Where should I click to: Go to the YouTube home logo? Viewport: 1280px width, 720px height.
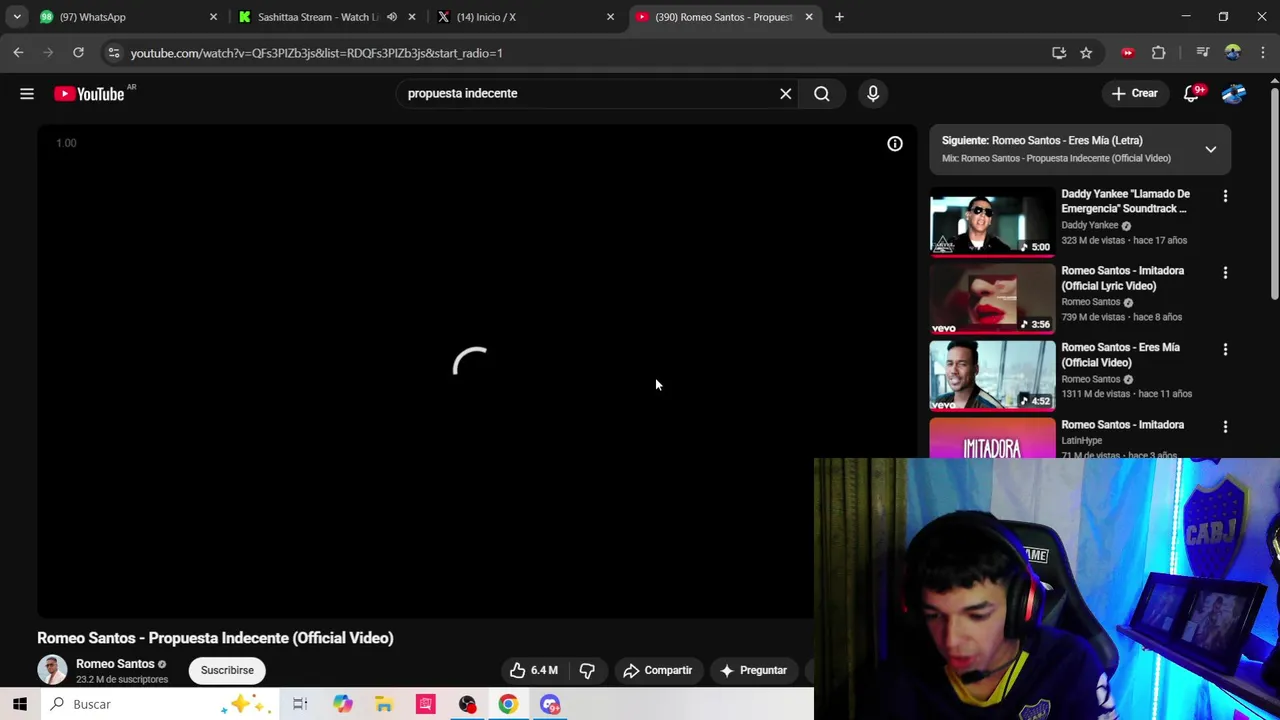90,93
